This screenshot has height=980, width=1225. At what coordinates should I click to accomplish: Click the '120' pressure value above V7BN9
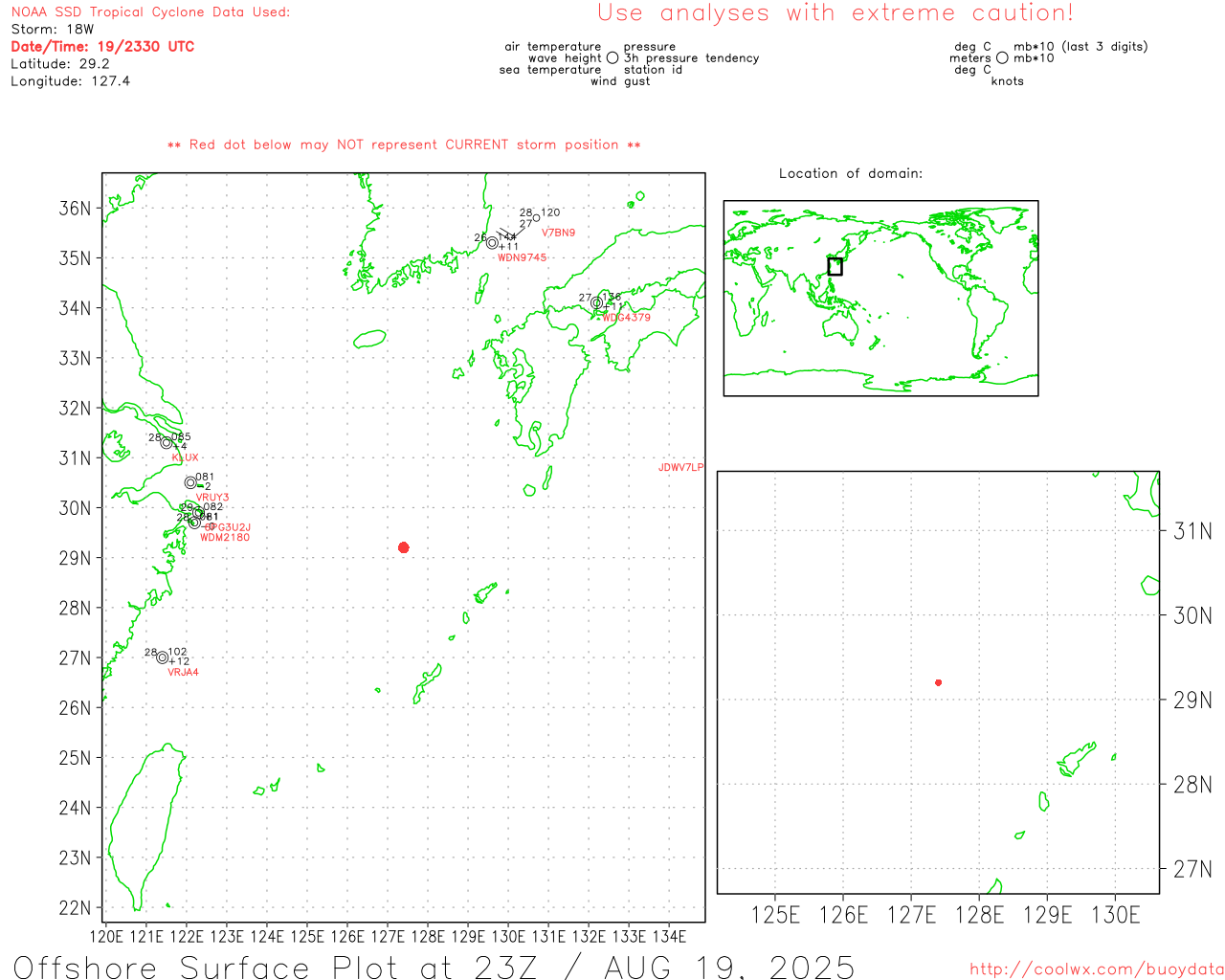[x=550, y=212]
